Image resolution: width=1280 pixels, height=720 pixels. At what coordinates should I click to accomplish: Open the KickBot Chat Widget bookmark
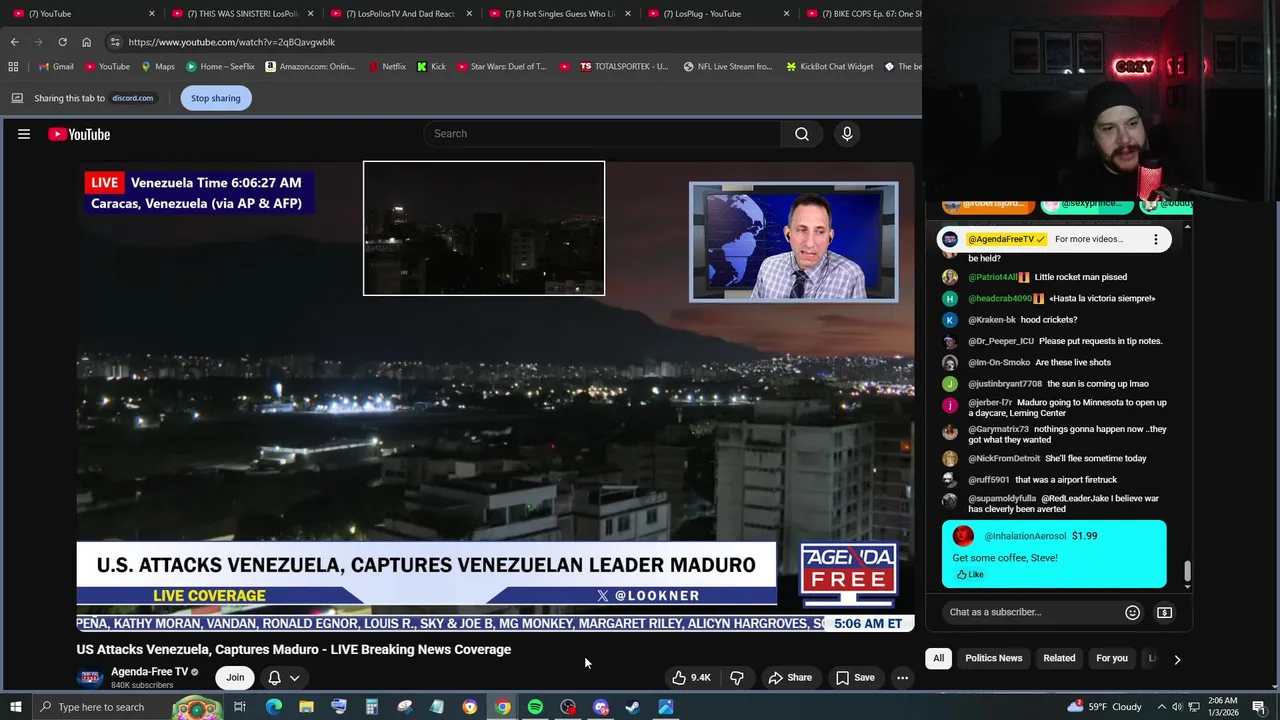point(830,67)
